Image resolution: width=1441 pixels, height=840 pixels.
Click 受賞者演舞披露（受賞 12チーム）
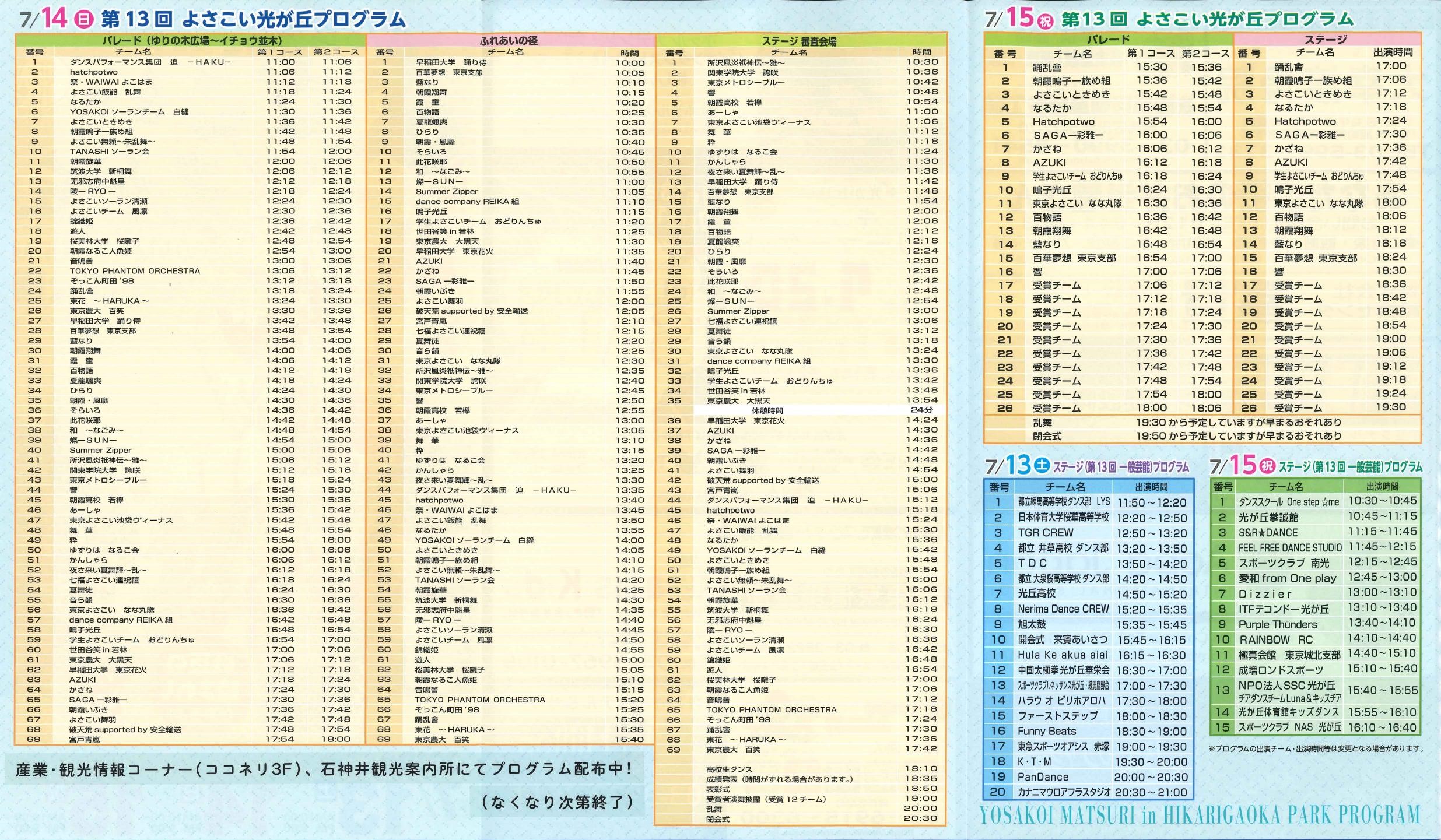click(766, 799)
